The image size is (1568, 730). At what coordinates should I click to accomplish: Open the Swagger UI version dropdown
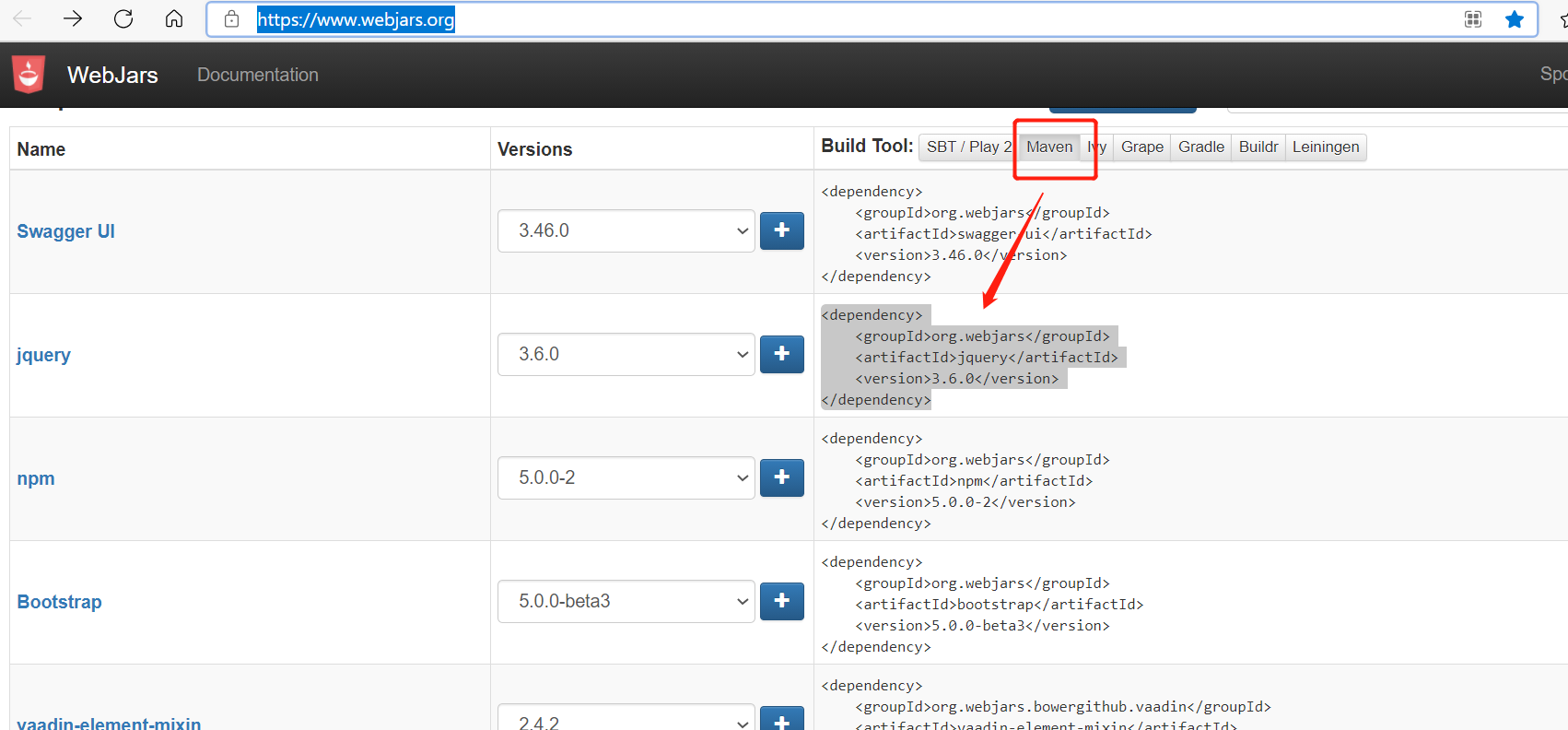click(626, 230)
